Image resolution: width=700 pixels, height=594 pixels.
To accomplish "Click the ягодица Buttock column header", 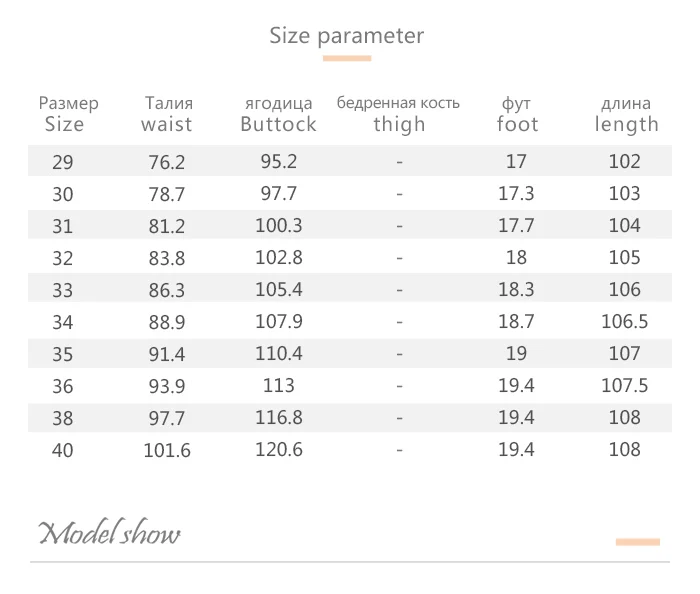I will point(278,114).
